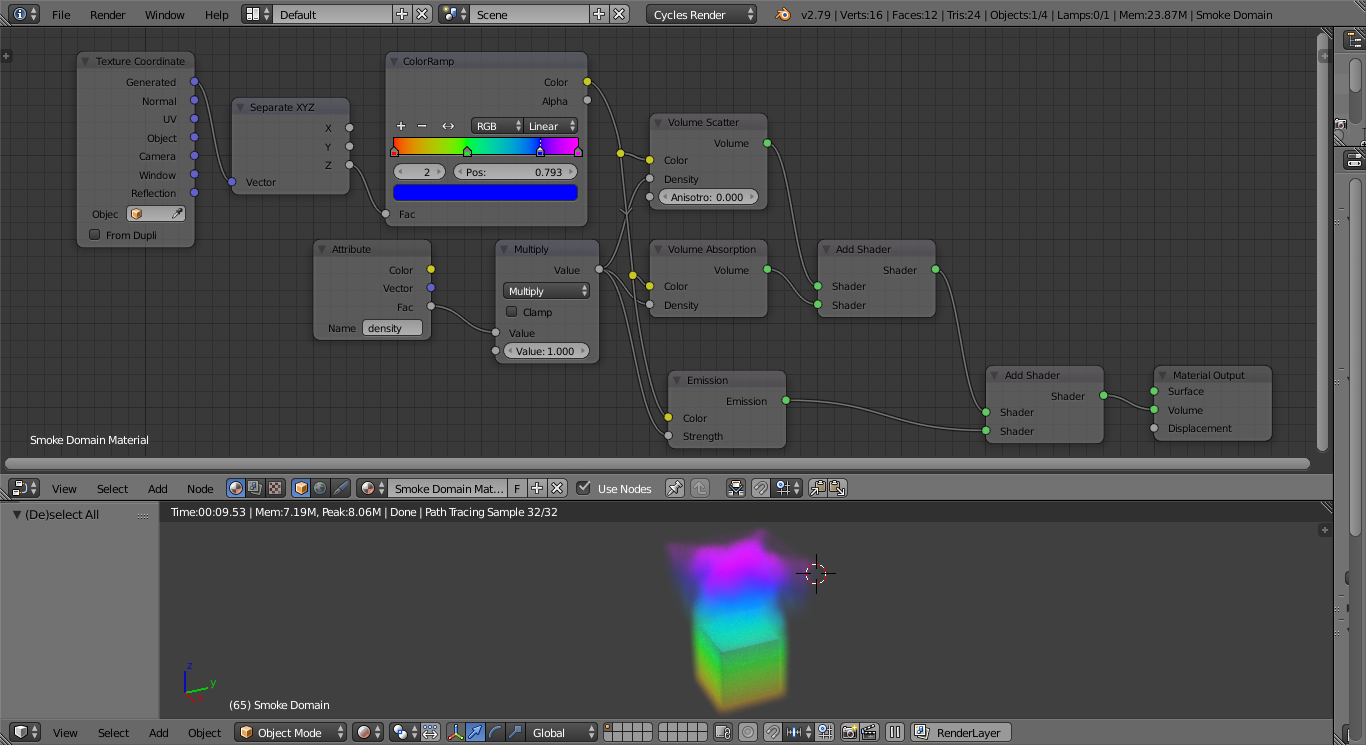The image size is (1366, 745).
Task: Remove active color stop in ColorRamp
Action: point(422,126)
